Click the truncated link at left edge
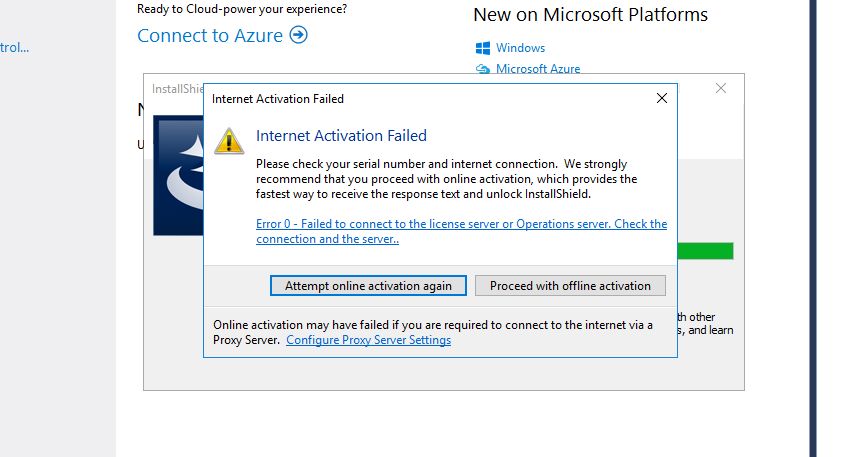Image resolution: width=865 pixels, height=457 pixels. [x=14, y=47]
